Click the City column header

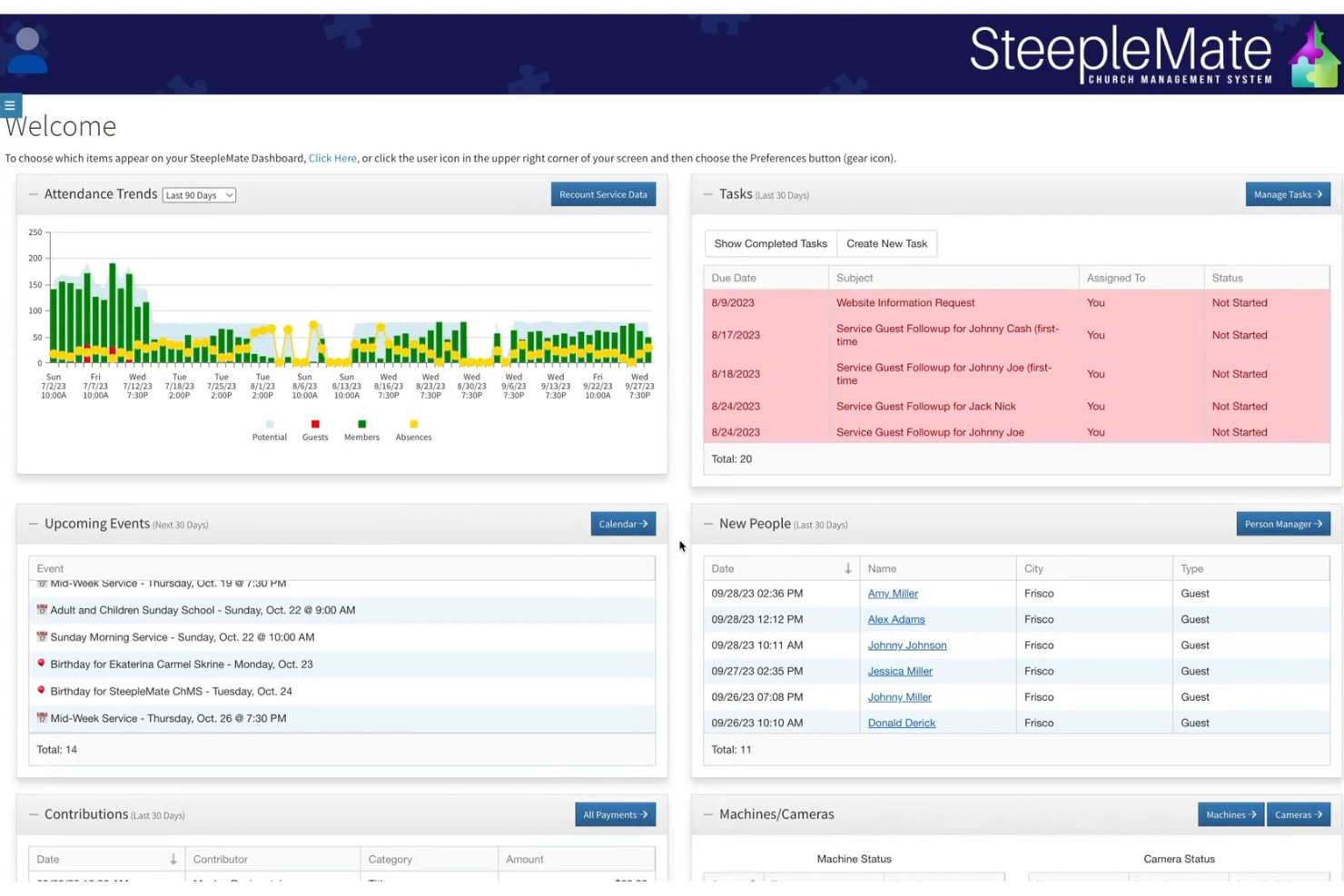click(1094, 568)
